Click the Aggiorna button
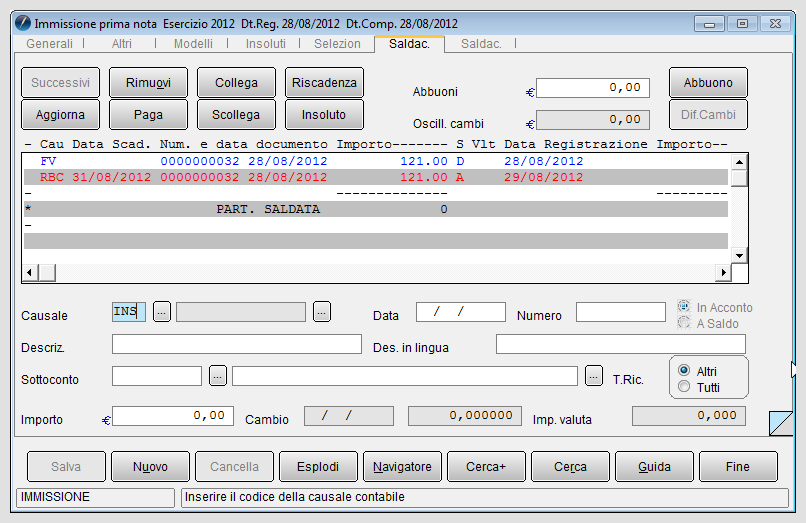806x523 pixels. pyautogui.click(x=61, y=114)
